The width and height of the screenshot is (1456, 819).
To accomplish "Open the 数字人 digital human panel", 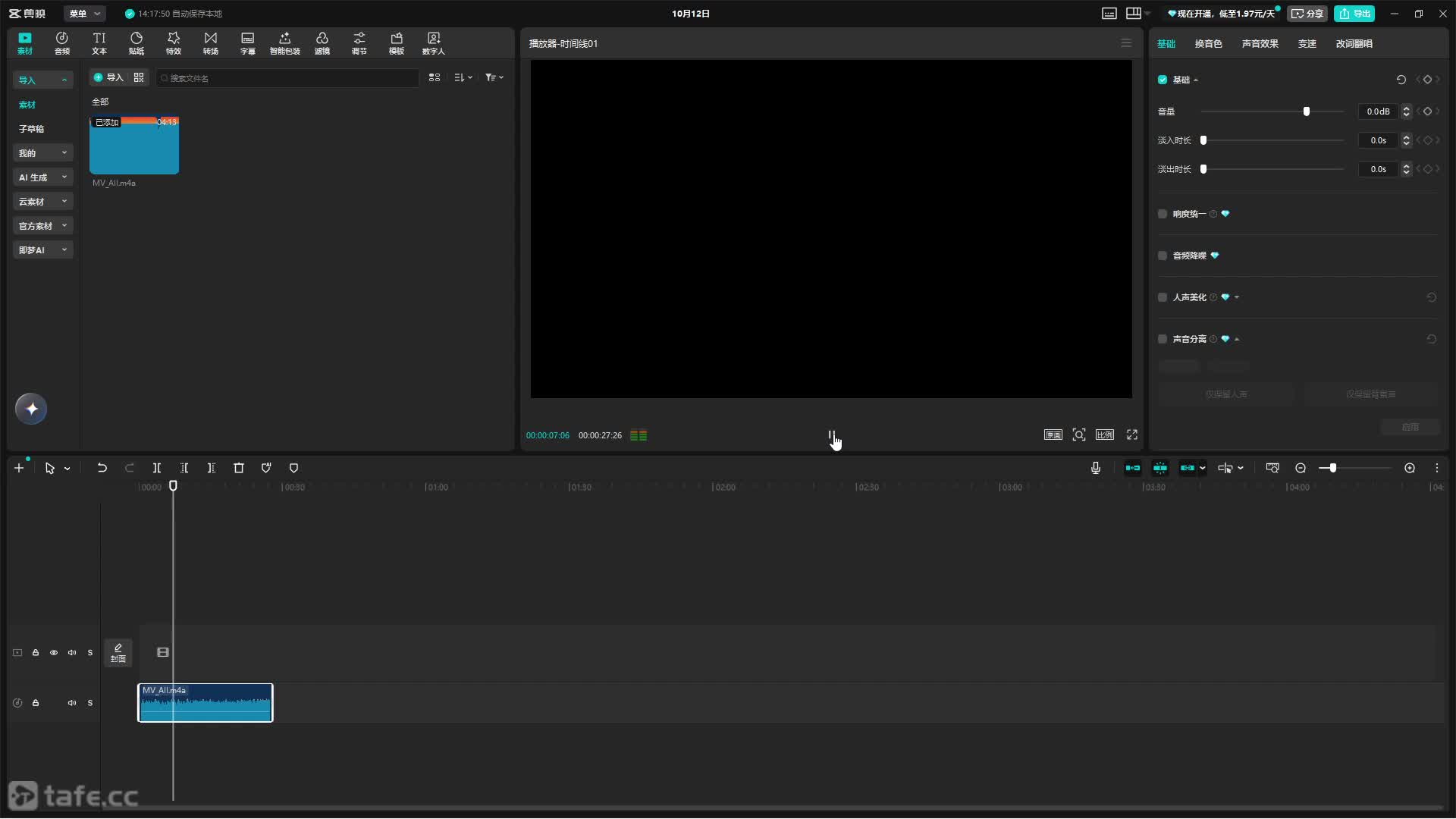I will (x=434, y=43).
